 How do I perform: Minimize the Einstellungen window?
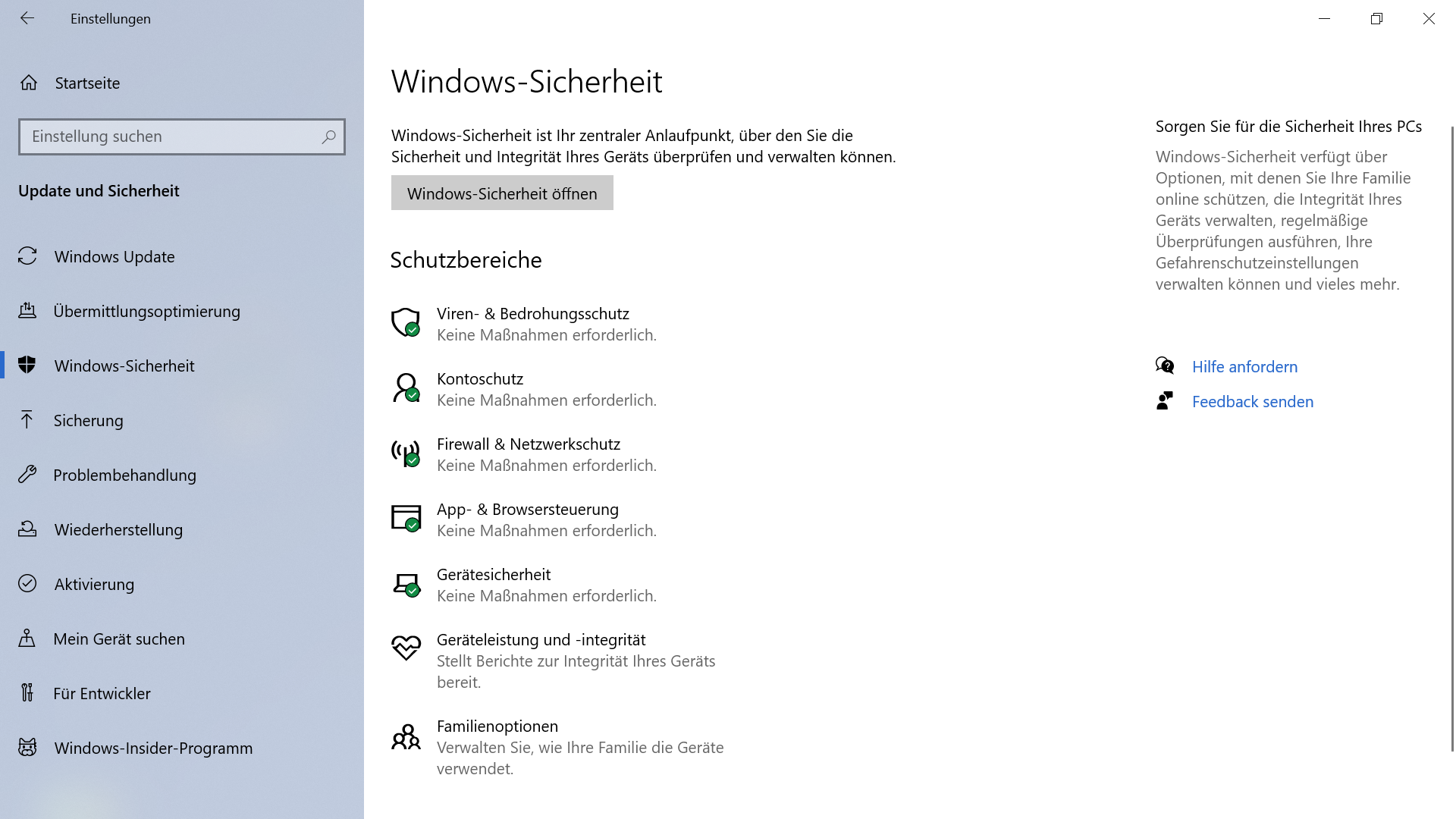pyautogui.click(x=1324, y=18)
